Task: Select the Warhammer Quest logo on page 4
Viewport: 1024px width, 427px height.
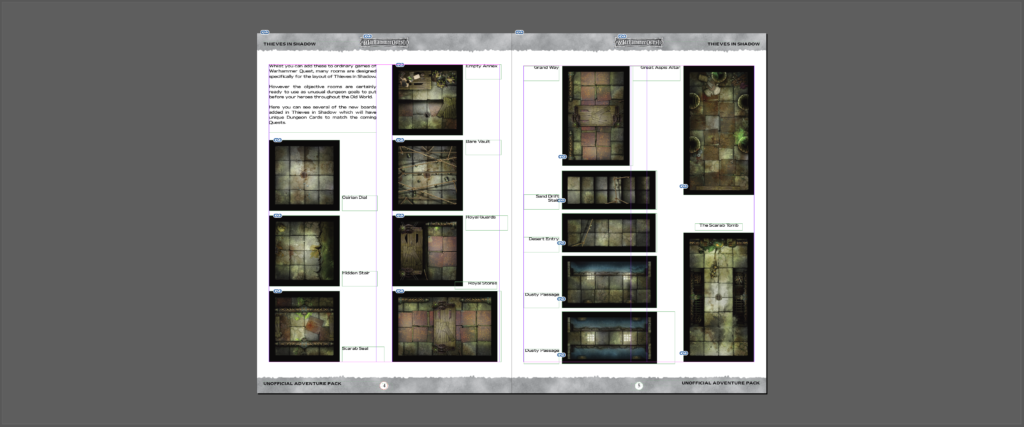Action: (x=385, y=42)
